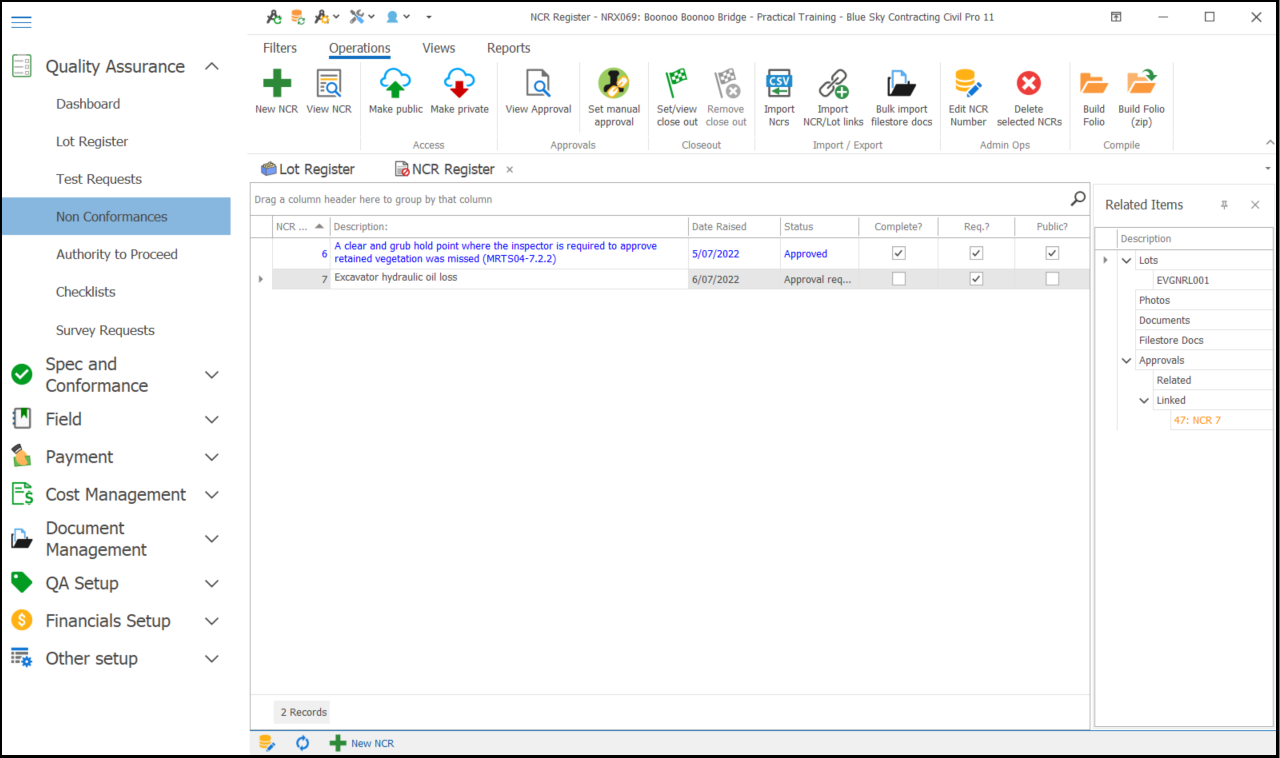The height and width of the screenshot is (758, 1280).
Task: Expand the Payment section
Action: [211, 457]
